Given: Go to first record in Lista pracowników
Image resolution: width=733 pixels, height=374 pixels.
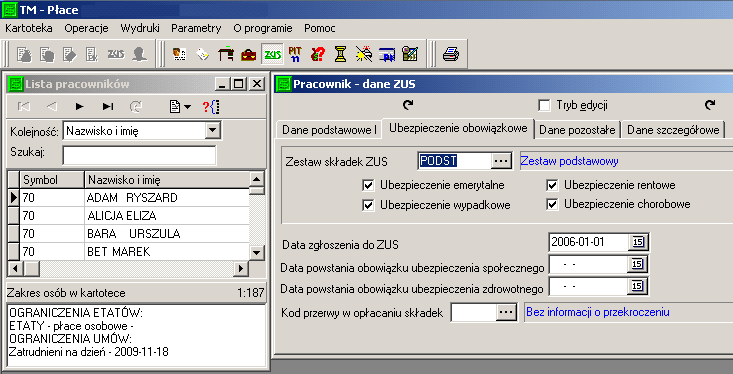Looking at the screenshot, I should (x=23, y=107).
